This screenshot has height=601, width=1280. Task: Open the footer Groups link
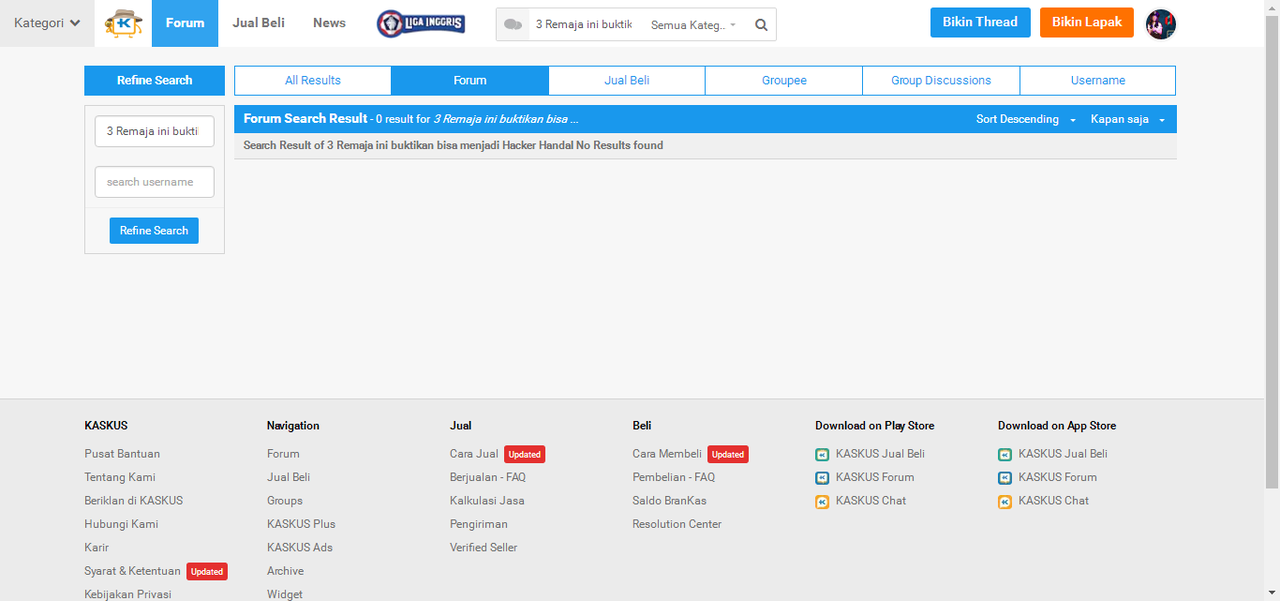pos(285,501)
